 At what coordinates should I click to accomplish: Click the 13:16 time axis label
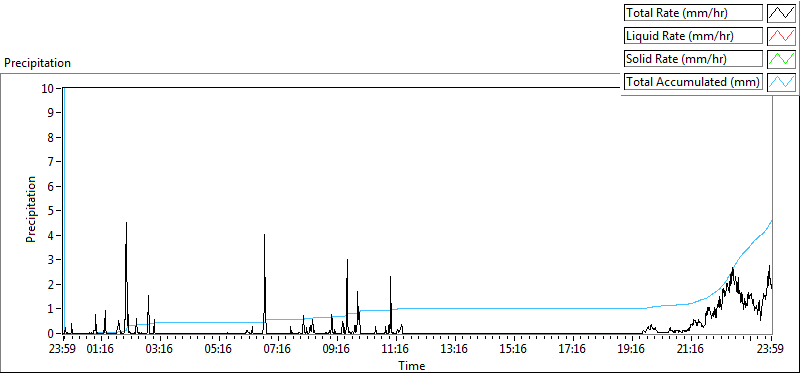click(454, 350)
